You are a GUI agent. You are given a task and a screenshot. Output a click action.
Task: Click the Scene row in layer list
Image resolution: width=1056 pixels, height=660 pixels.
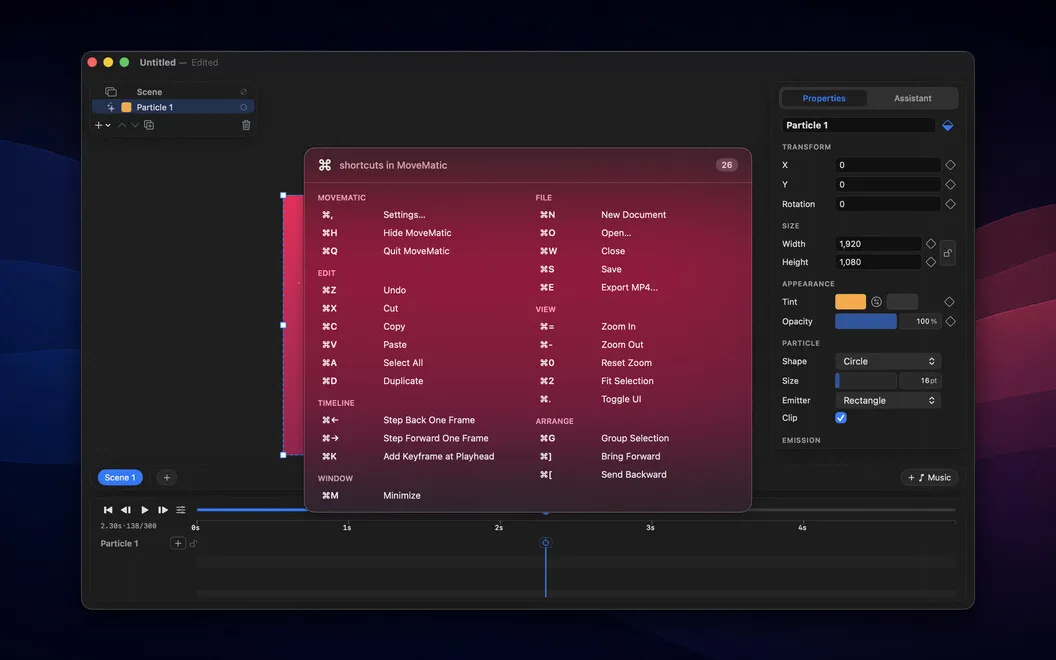[x=173, y=92]
